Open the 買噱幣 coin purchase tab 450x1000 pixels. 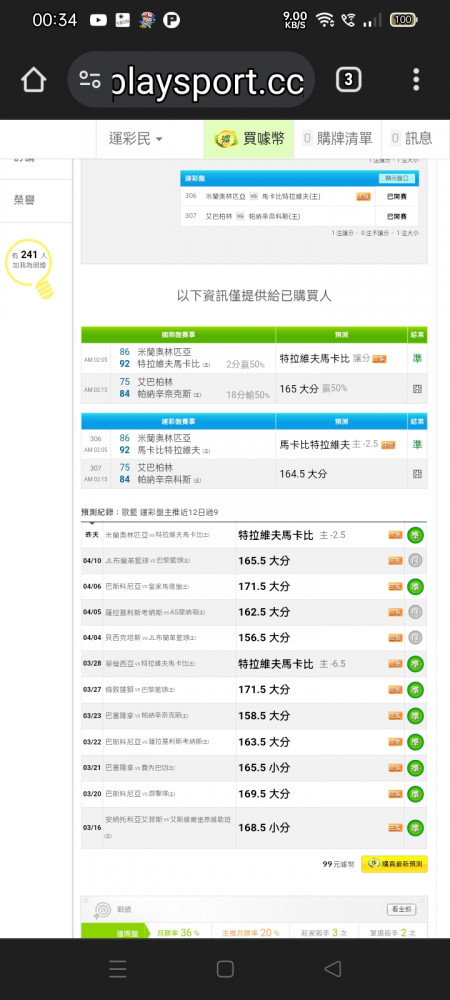[249, 138]
